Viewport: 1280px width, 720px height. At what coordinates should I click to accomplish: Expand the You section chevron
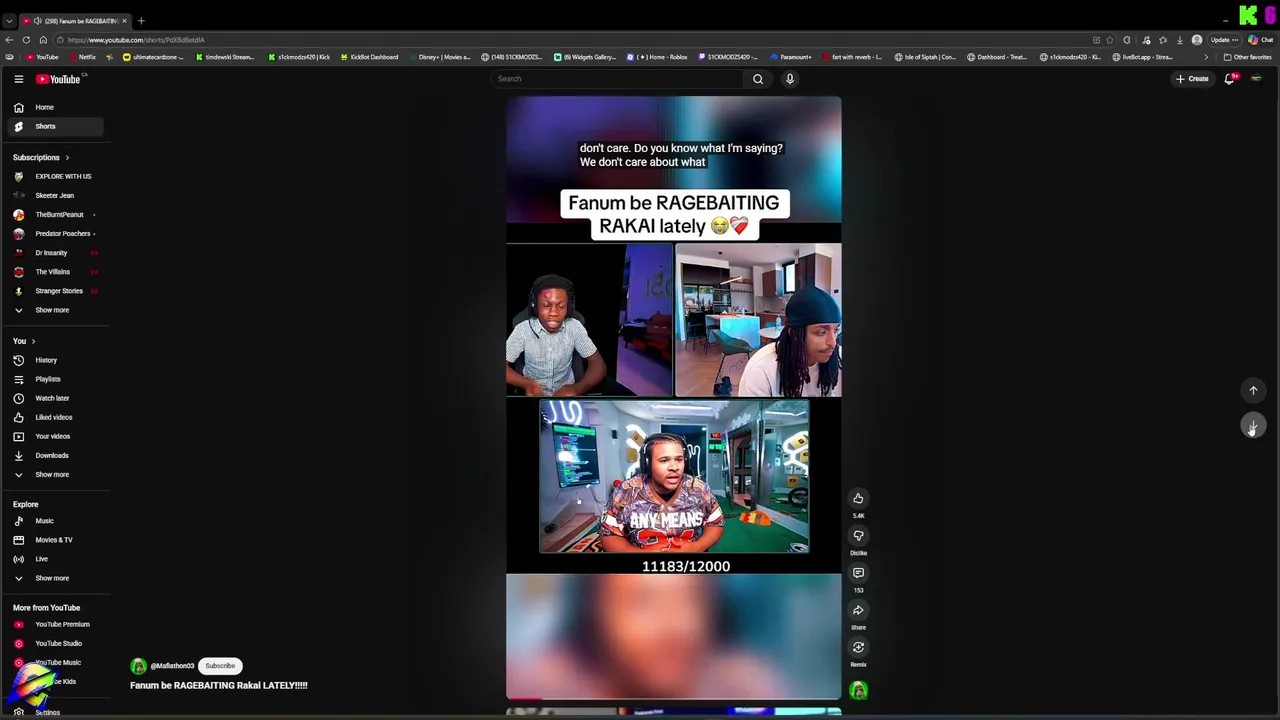click(x=33, y=341)
